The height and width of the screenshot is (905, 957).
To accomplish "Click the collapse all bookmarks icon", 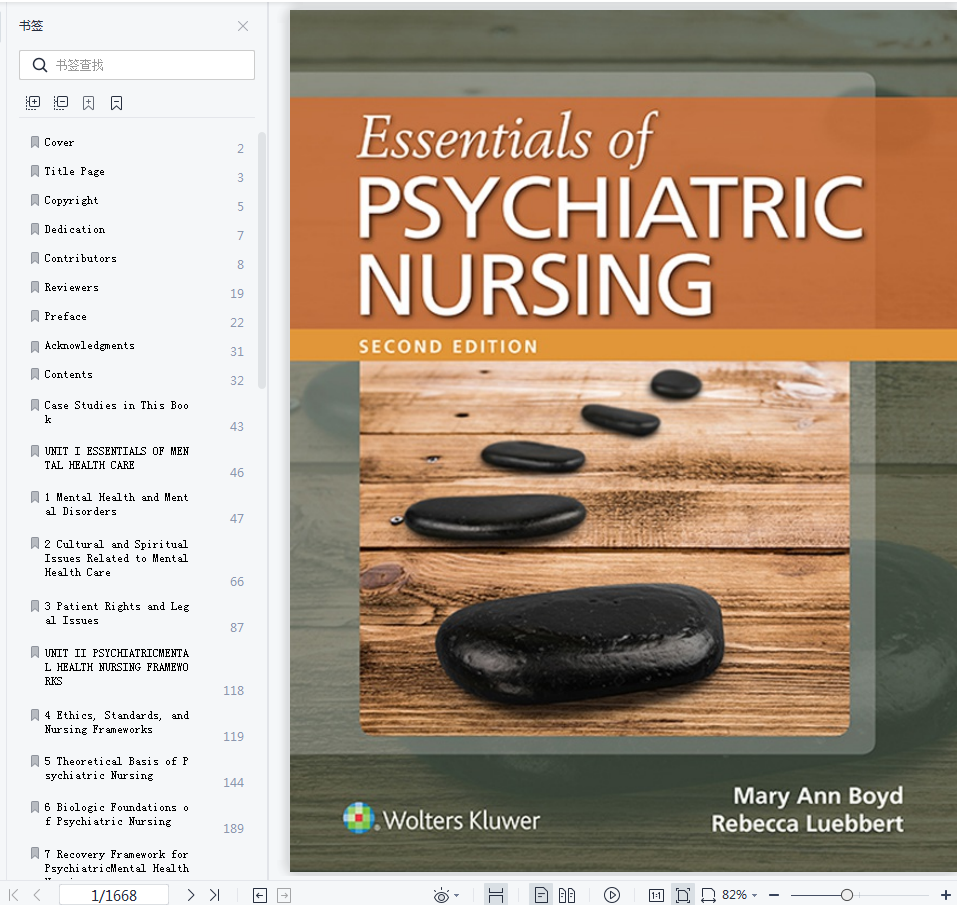I will [x=61, y=103].
